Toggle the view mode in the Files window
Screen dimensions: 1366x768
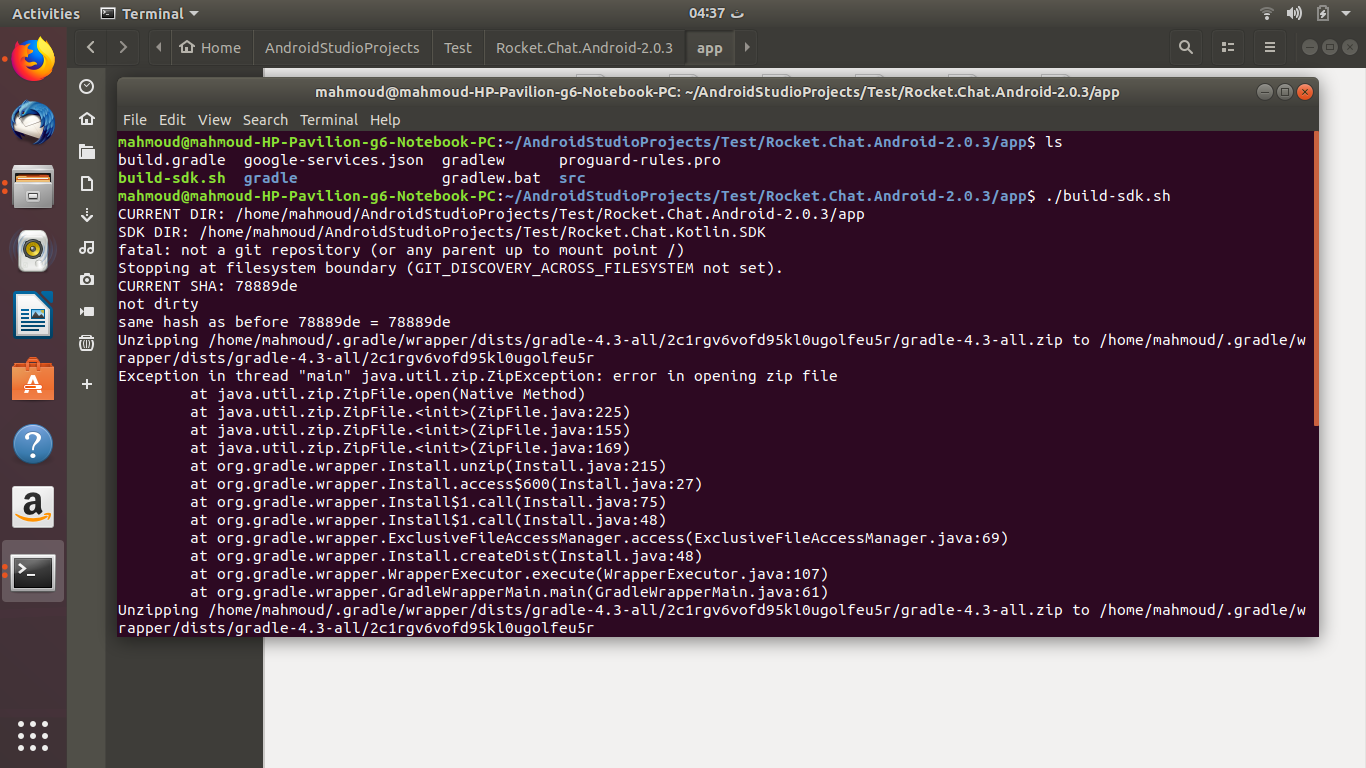coord(1228,47)
